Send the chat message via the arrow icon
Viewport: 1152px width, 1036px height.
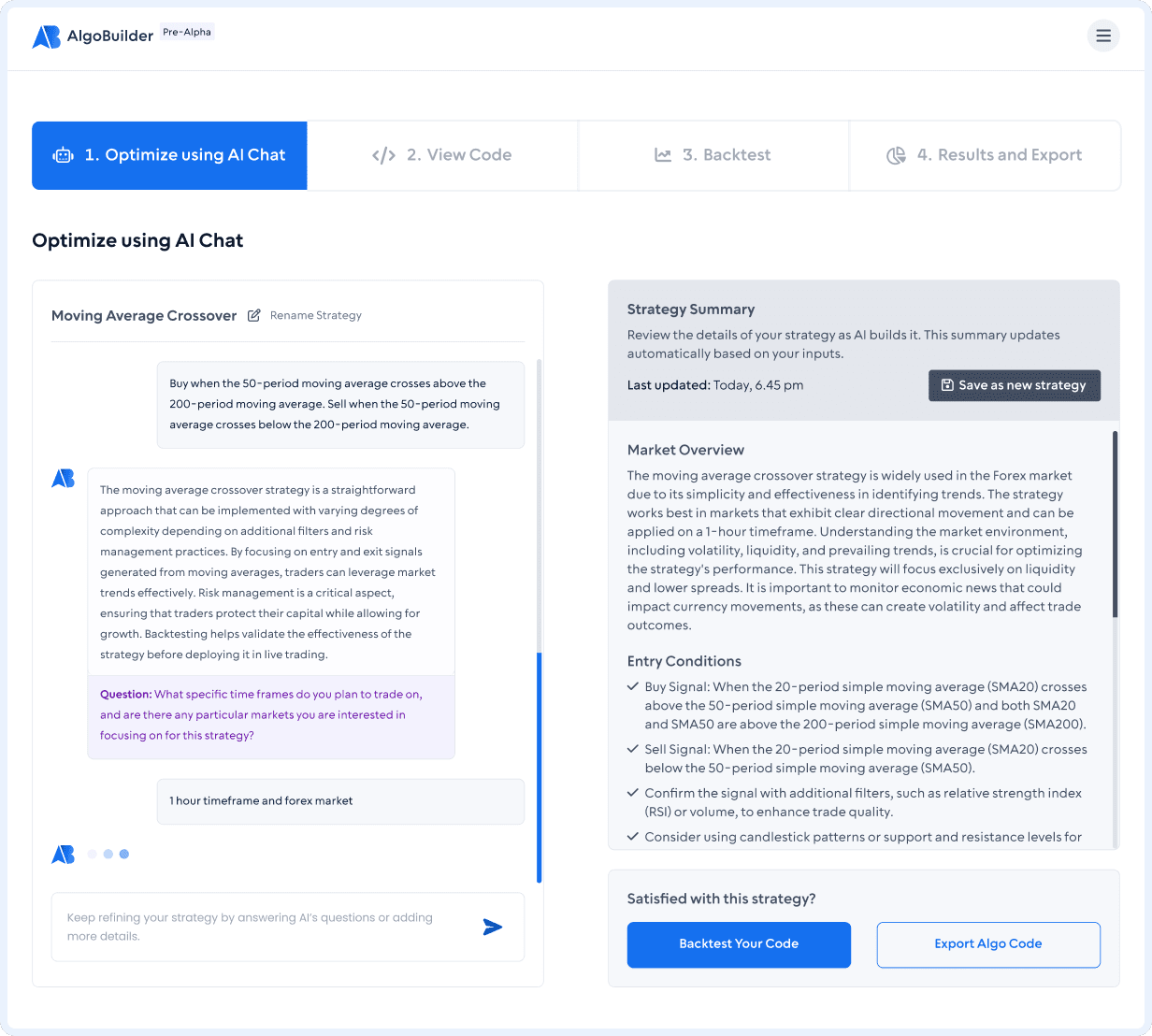coord(493,927)
